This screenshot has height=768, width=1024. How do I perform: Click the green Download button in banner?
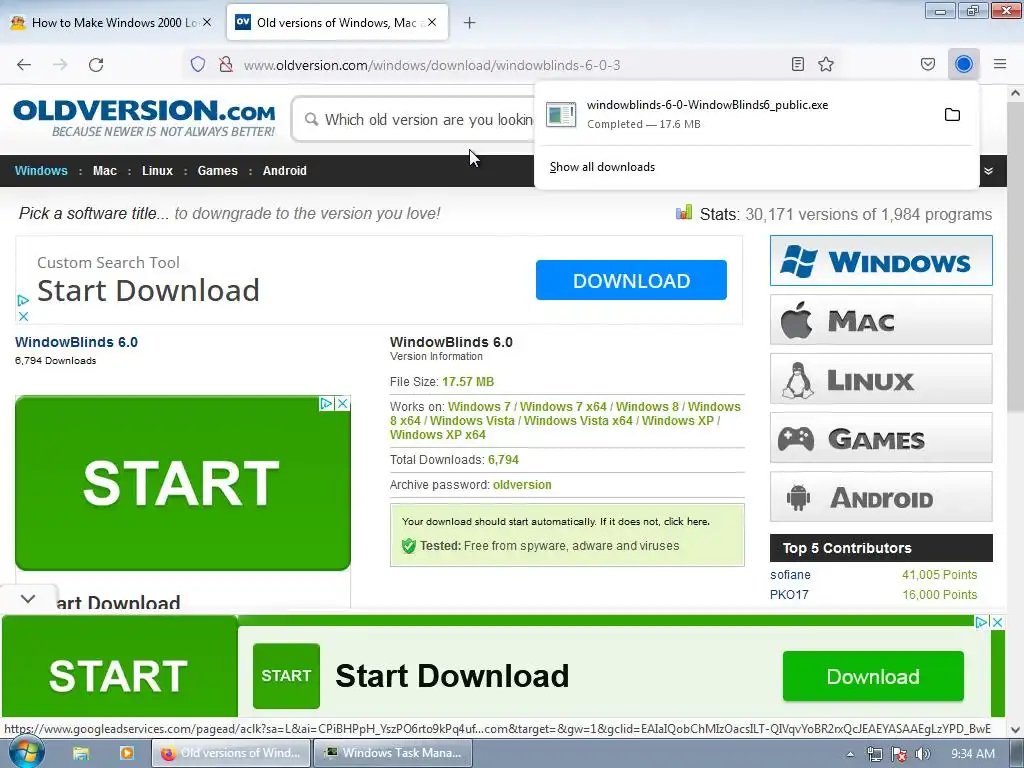[873, 677]
